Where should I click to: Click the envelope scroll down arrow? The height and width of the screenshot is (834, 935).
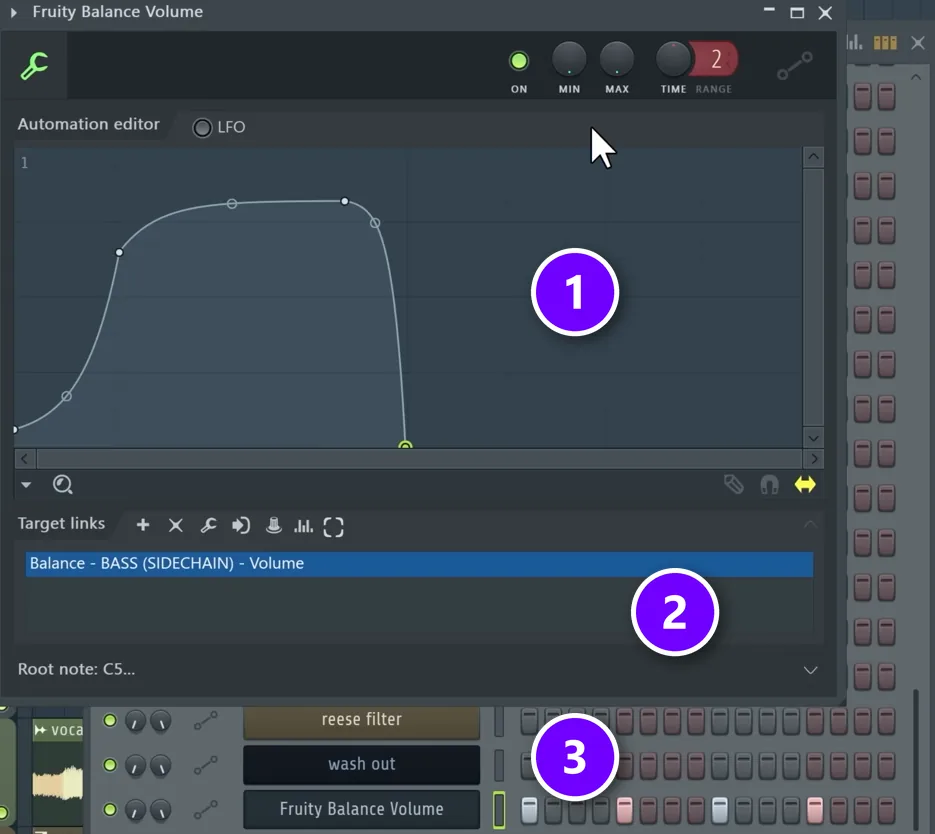coord(813,438)
